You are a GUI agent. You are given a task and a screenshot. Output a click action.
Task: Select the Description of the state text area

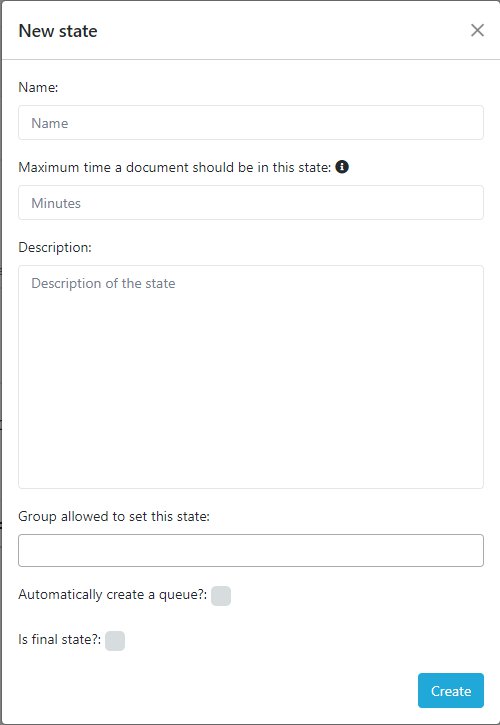pyautogui.click(x=251, y=377)
